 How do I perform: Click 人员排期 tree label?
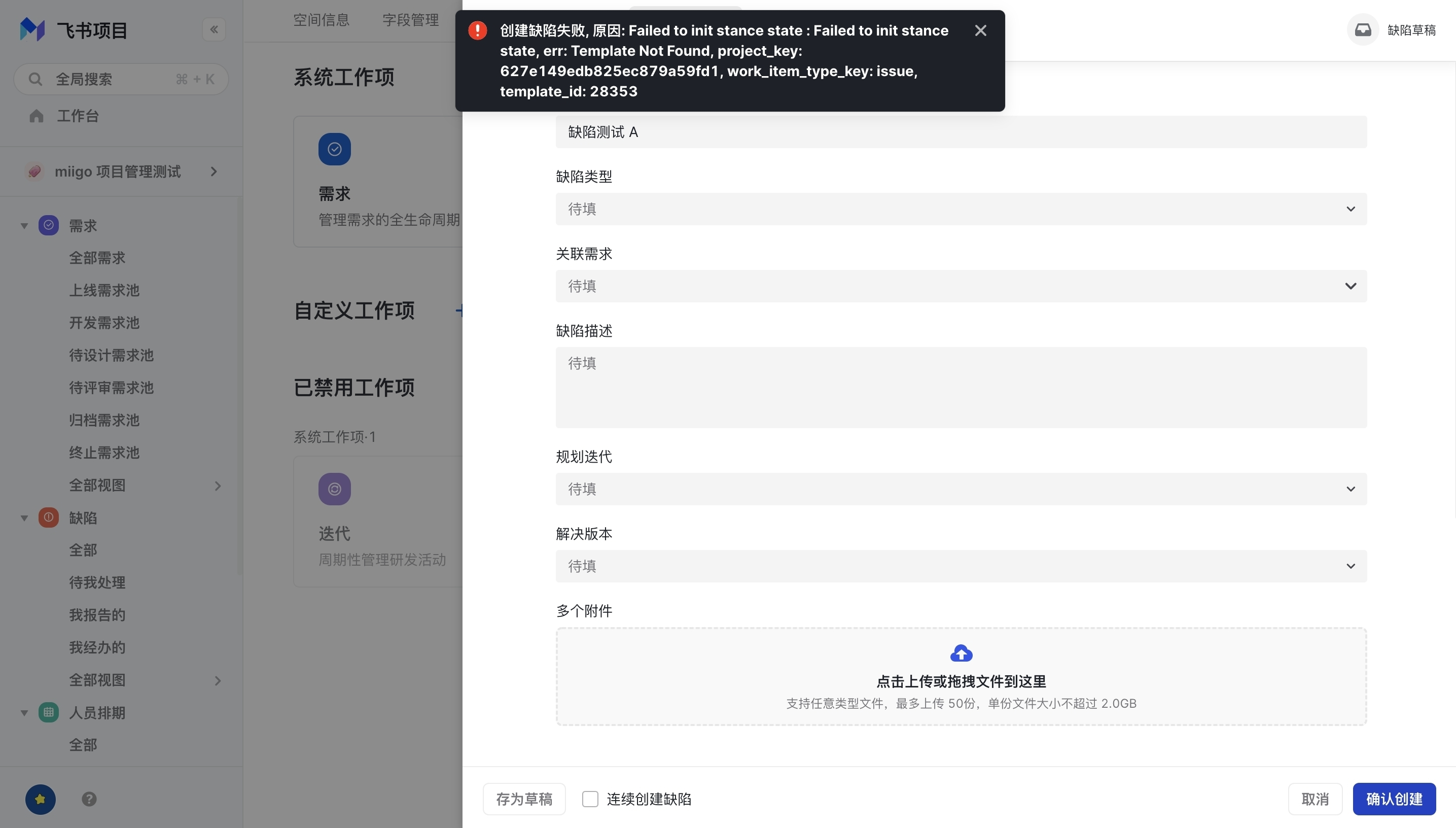pyautogui.click(x=97, y=713)
